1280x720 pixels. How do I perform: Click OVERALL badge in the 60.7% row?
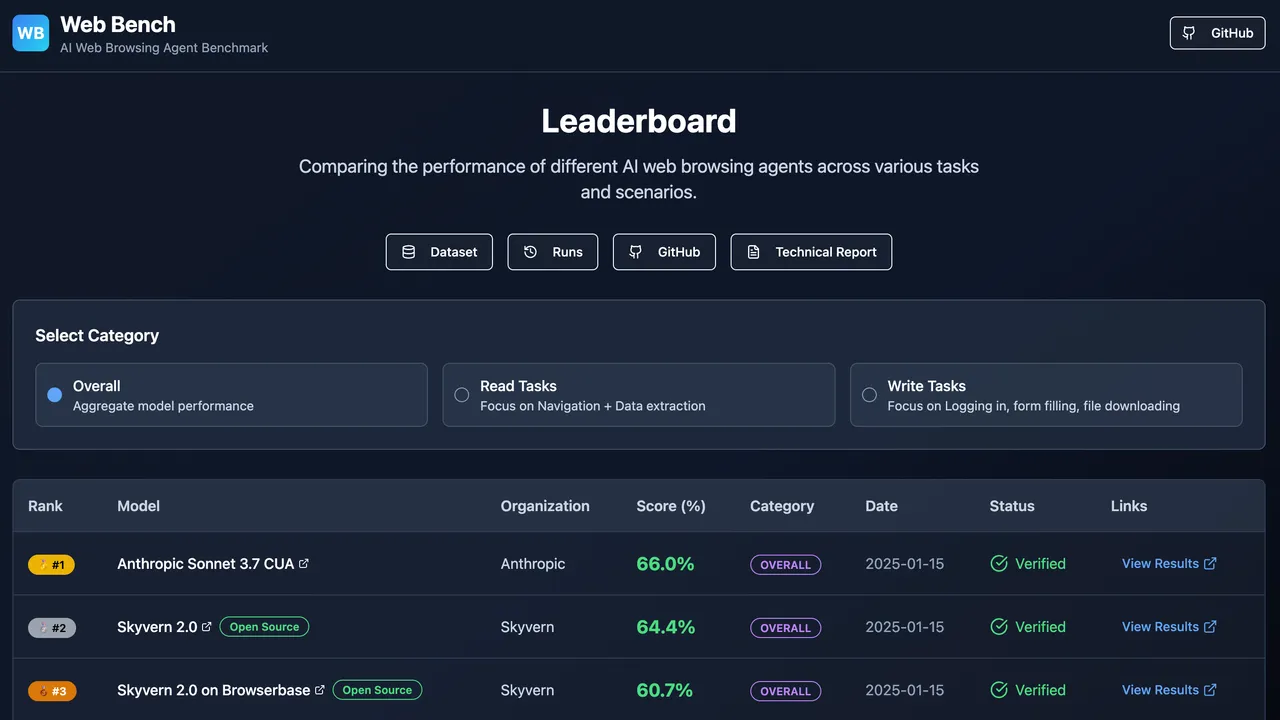click(786, 691)
